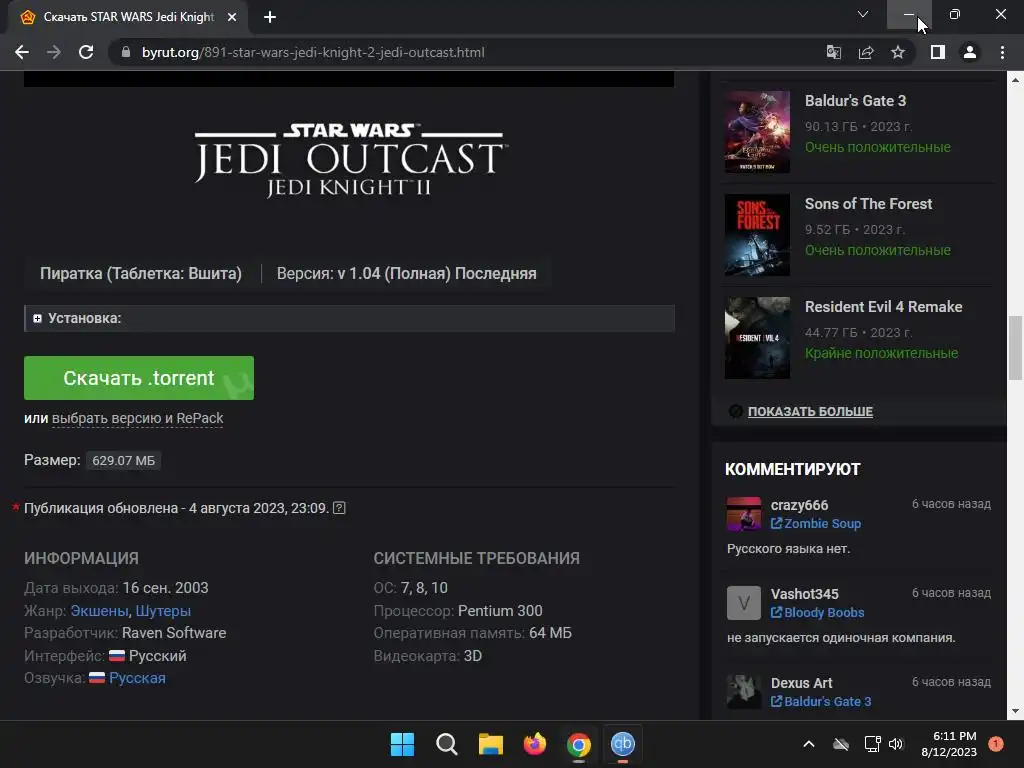Go forward to the next page
The height and width of the screenshot is (768, 1024).
click(54, 52)
